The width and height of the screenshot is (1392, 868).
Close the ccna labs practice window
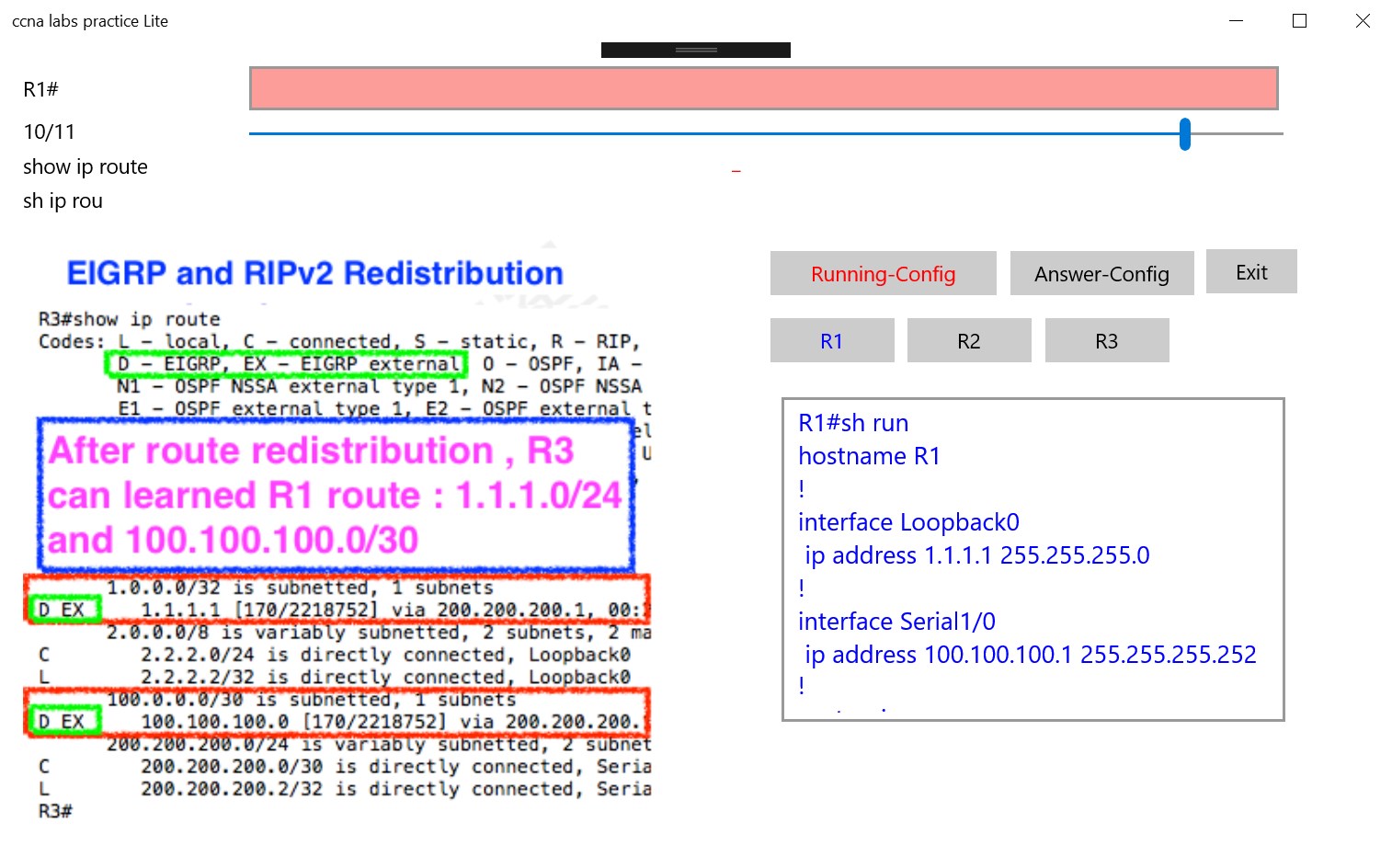pyautogui.click(x=1363, y=20)
